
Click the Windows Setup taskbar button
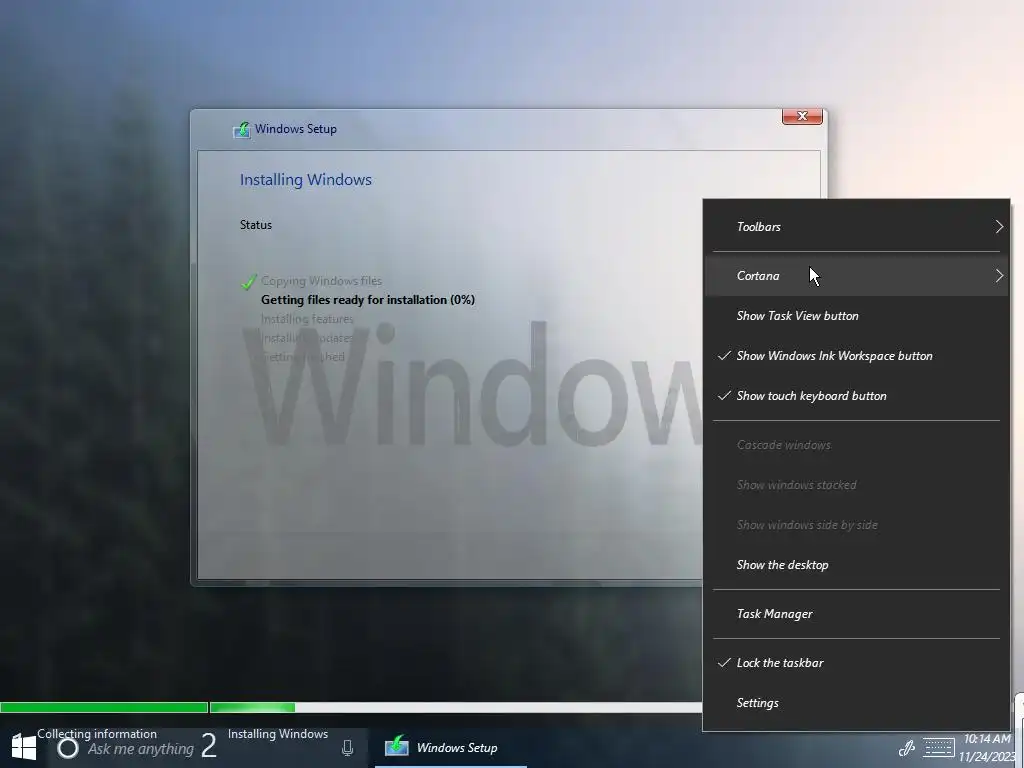[451, 748]
